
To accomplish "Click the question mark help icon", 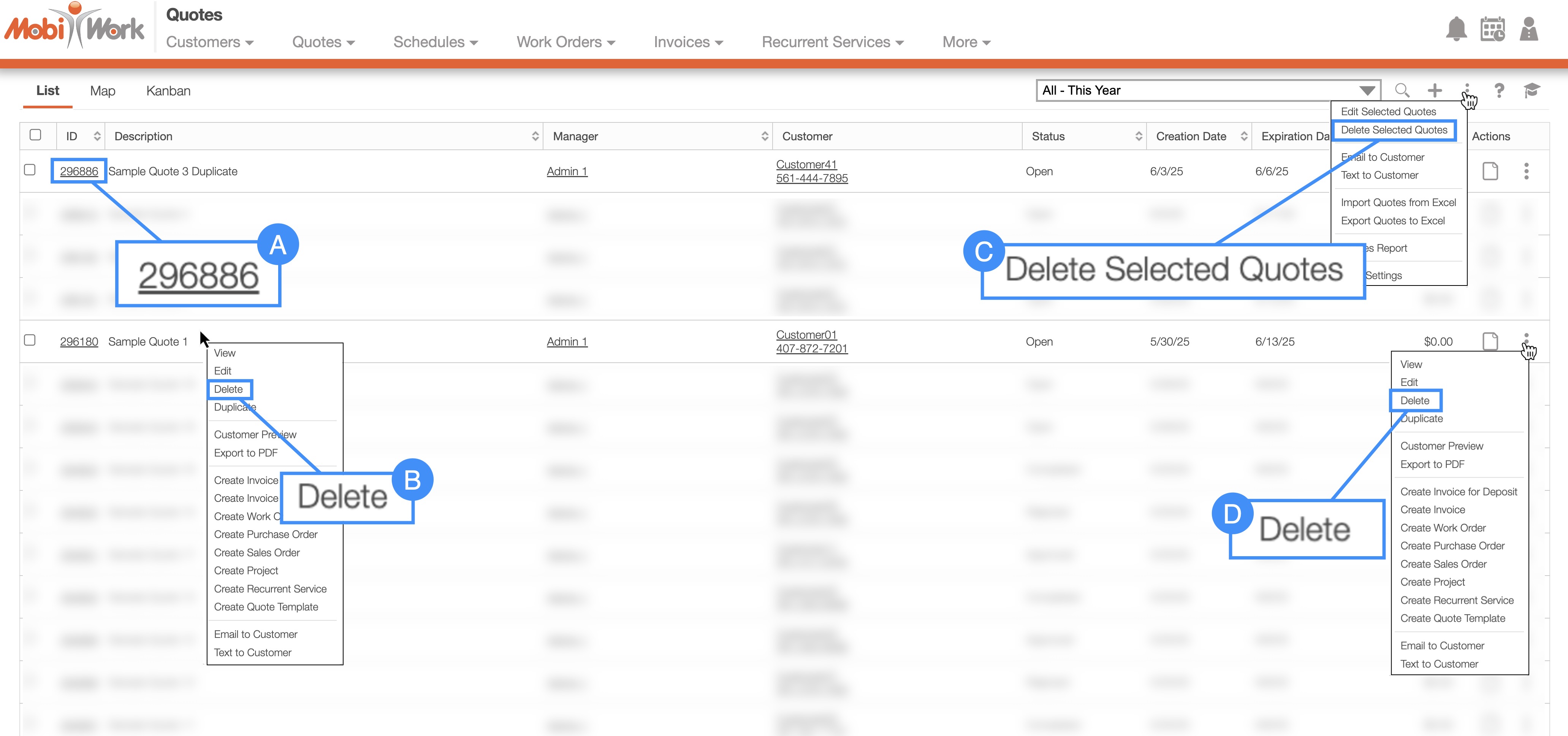I will click(1499, 90).
